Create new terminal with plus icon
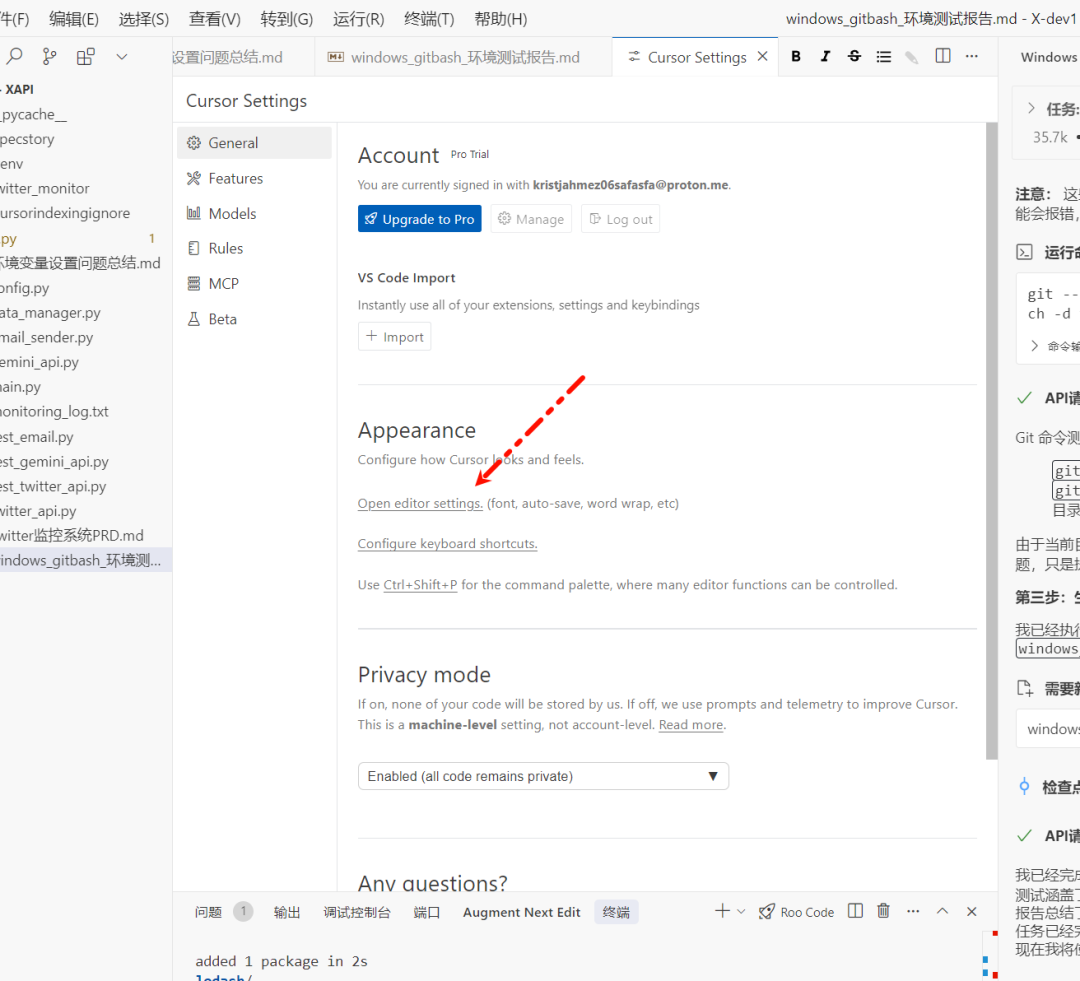Viewport: 1080px width, 981px height. coord(722,911)
